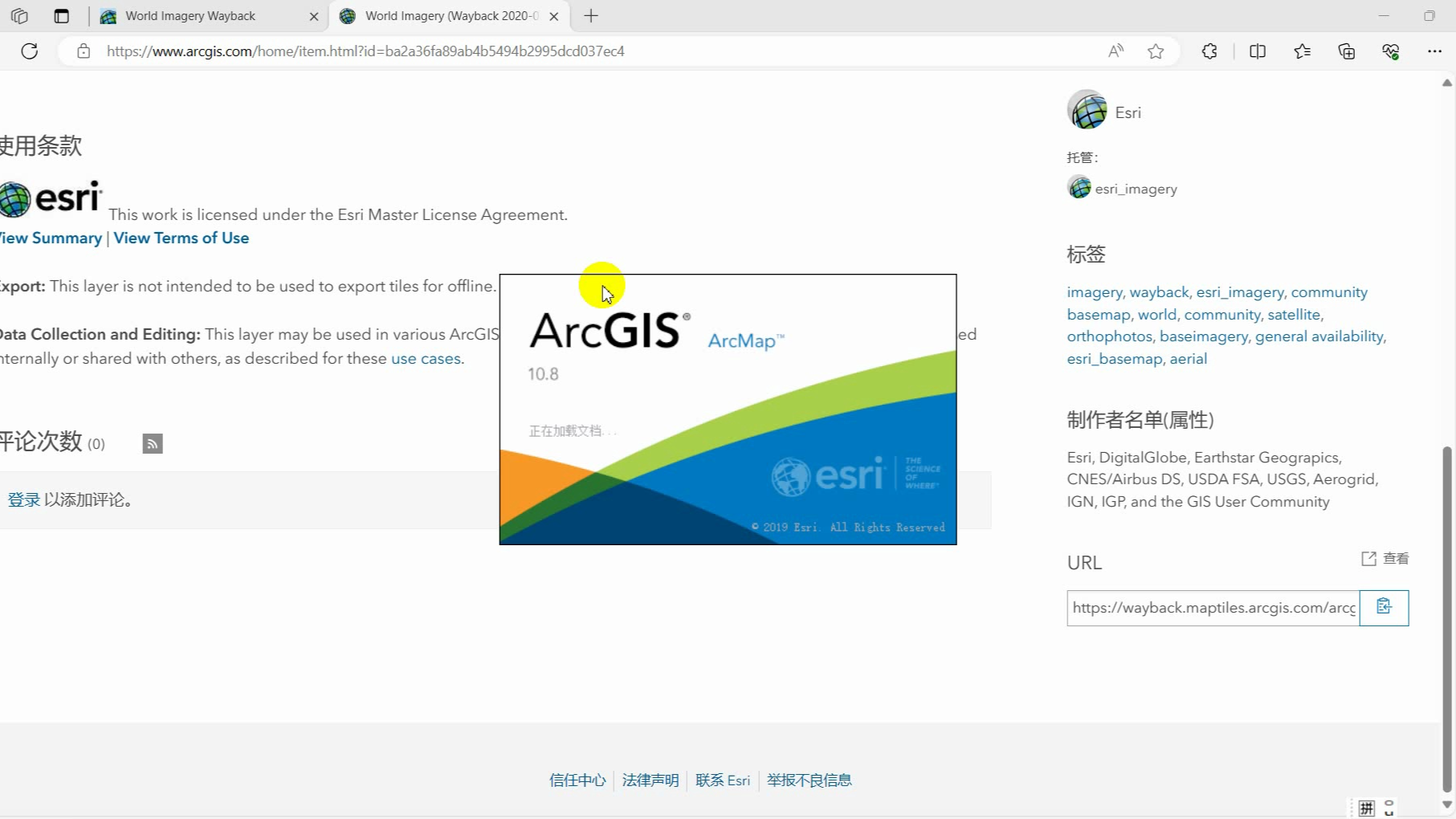This screenshot has height=819, width=1456.
Task: Click the wayback.maptiles URL field
Action: pyautogui.click(x=1213, y=608)
